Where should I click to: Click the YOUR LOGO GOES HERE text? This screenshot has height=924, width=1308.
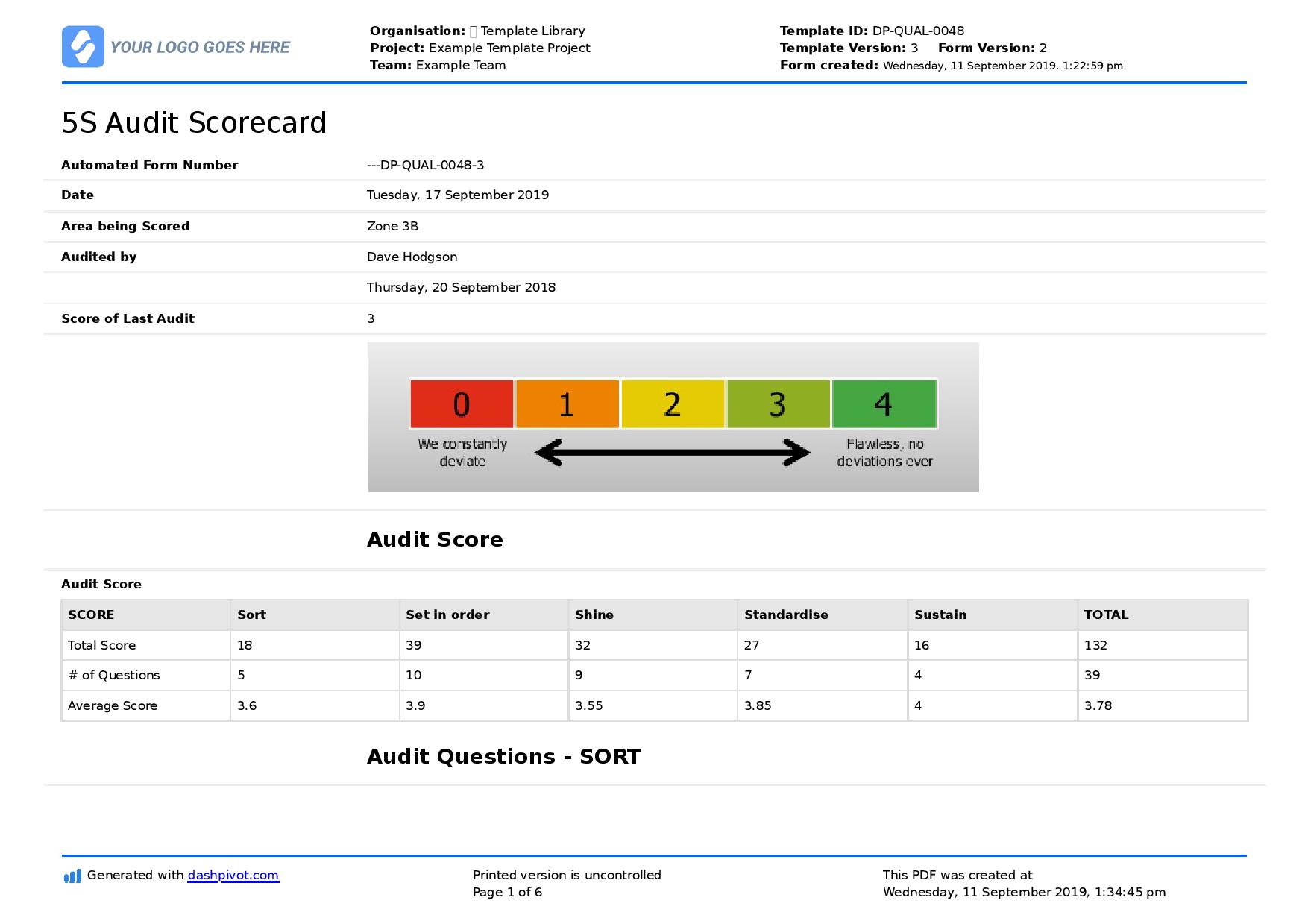point(200,47)
